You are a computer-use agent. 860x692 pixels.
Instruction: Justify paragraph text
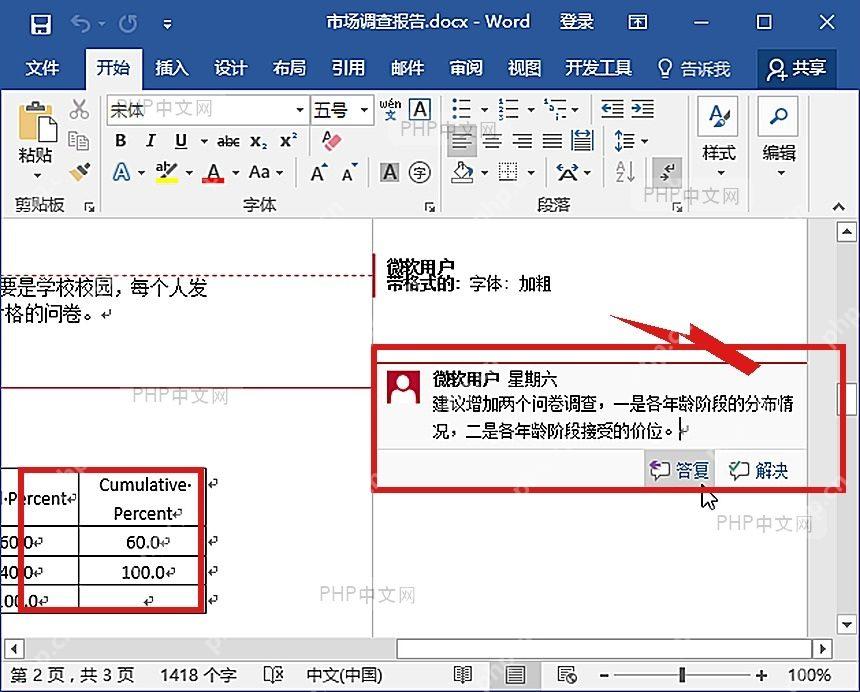point(552,141)
